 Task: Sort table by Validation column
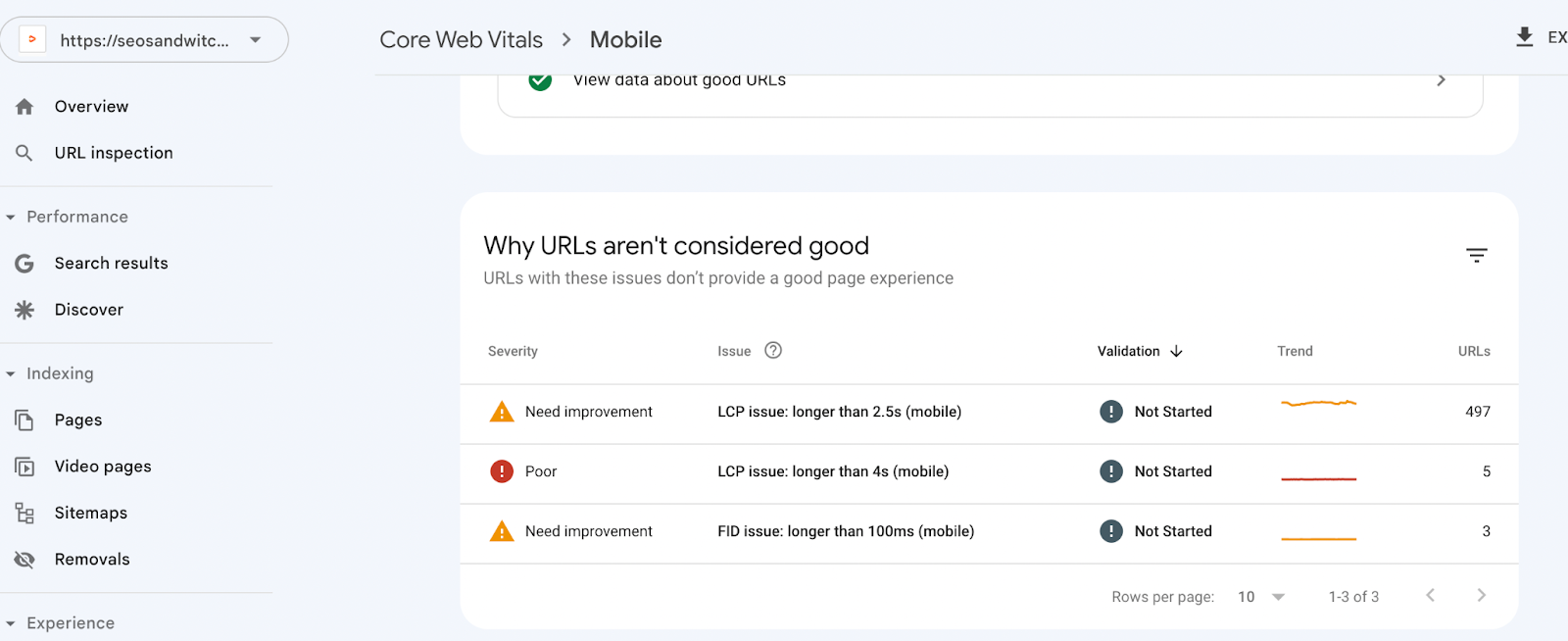pos(1140,351)
